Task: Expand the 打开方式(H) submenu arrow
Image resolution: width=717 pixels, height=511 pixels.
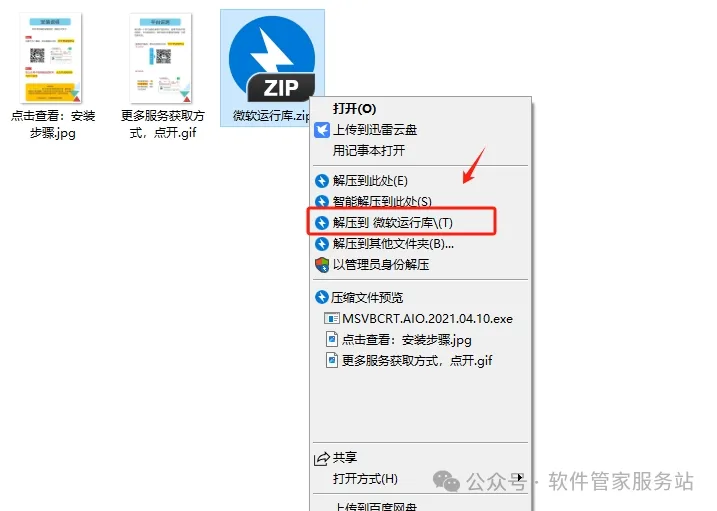Action: (x=519, y=478)
